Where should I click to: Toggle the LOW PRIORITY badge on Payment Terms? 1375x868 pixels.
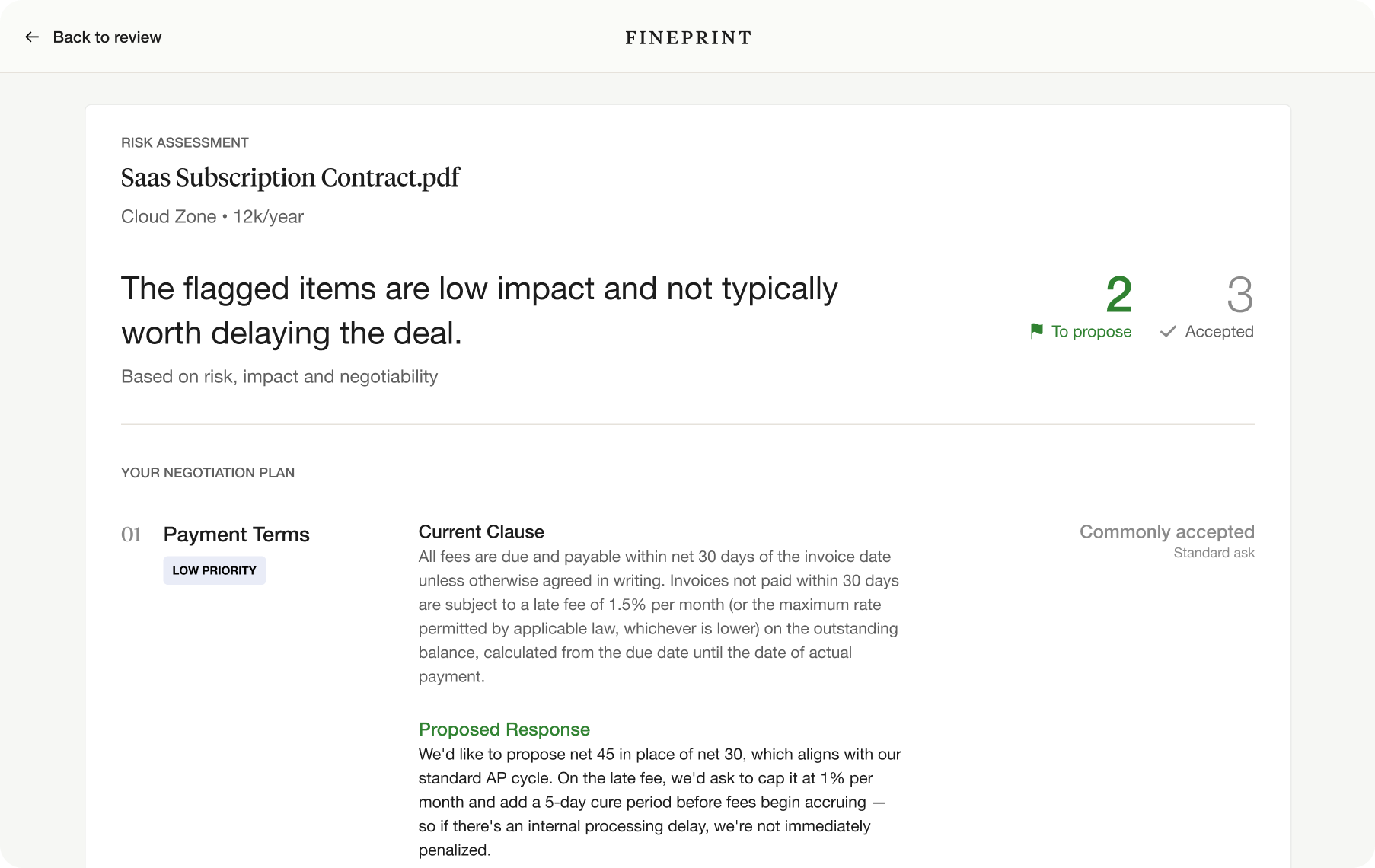(x=214, y=570)
